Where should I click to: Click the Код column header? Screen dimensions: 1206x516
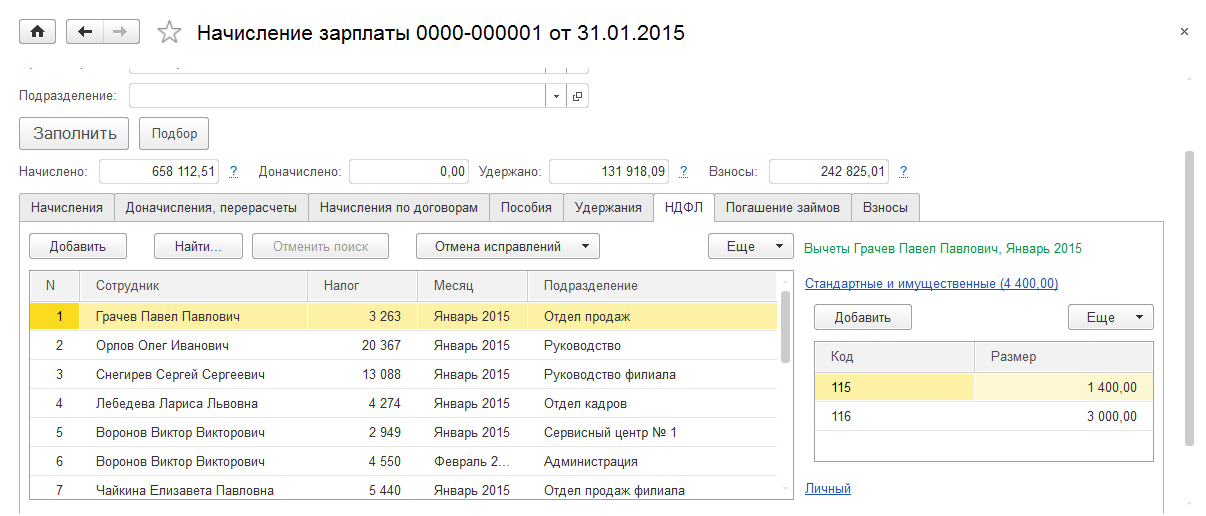894,356
